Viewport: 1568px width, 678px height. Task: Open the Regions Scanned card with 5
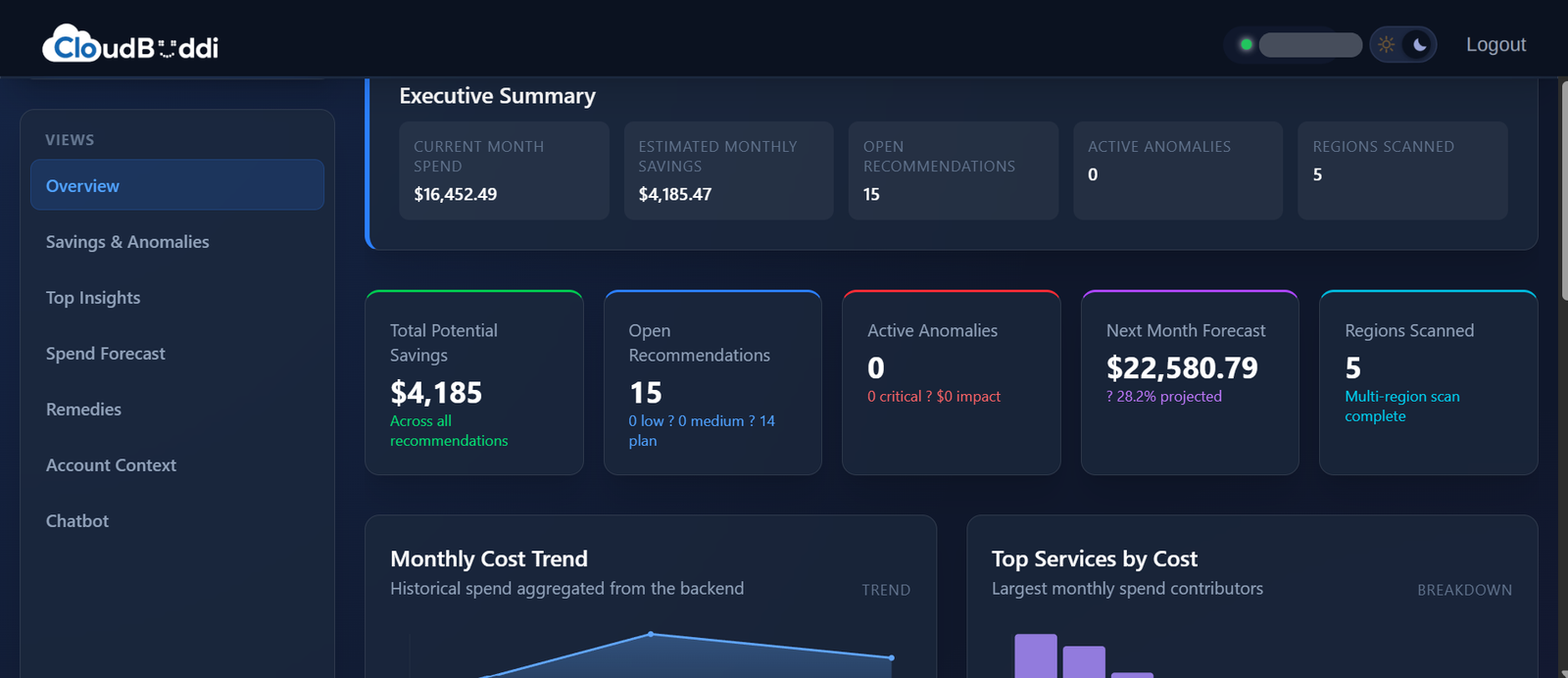(x=1429, y=382)
